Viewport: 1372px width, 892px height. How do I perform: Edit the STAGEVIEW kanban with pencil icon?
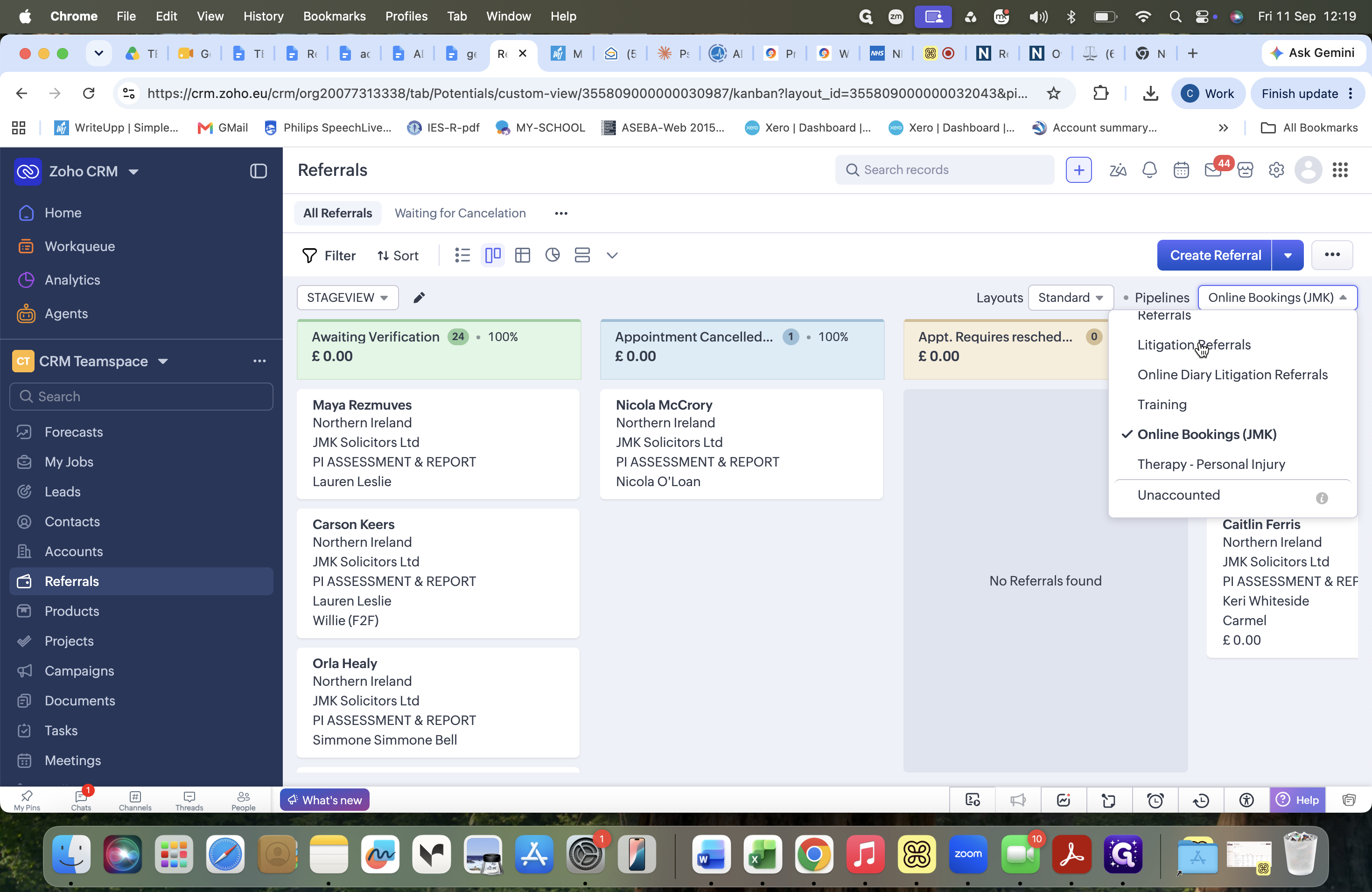coord(419,297)
